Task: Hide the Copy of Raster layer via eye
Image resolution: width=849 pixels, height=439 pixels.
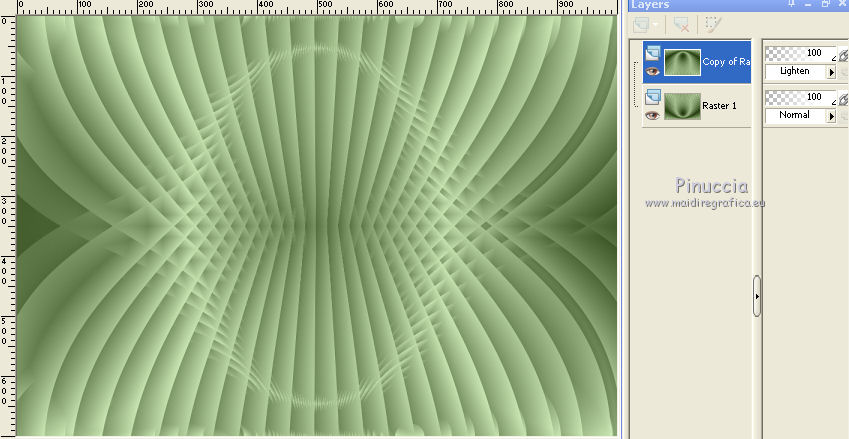Action: [652, 71]
